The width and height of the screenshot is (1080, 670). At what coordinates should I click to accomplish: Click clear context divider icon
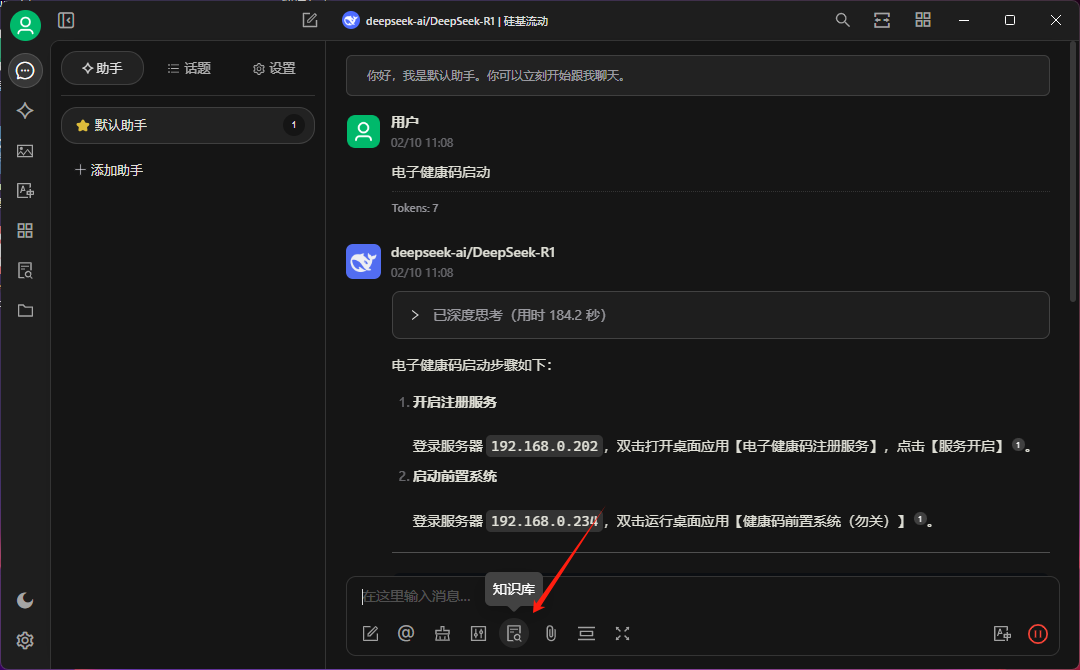click(x=586, y=634)
